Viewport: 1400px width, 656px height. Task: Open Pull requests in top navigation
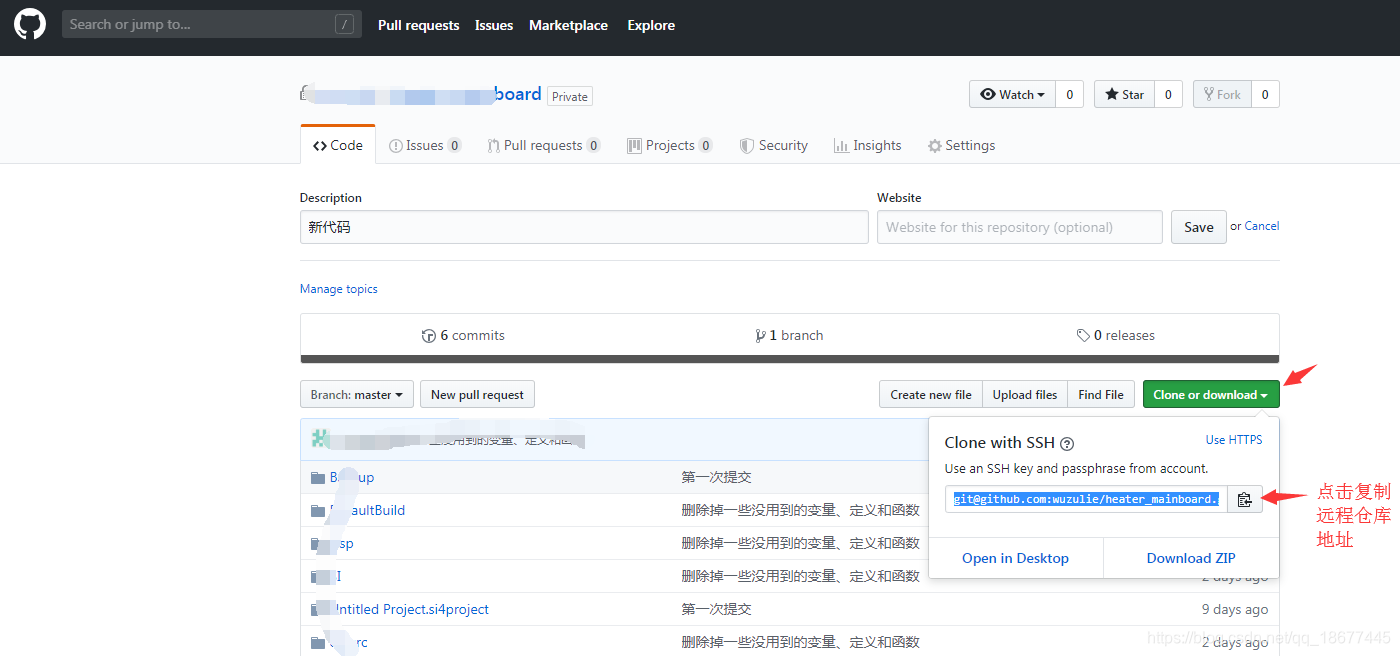click(x=419, y=25)
